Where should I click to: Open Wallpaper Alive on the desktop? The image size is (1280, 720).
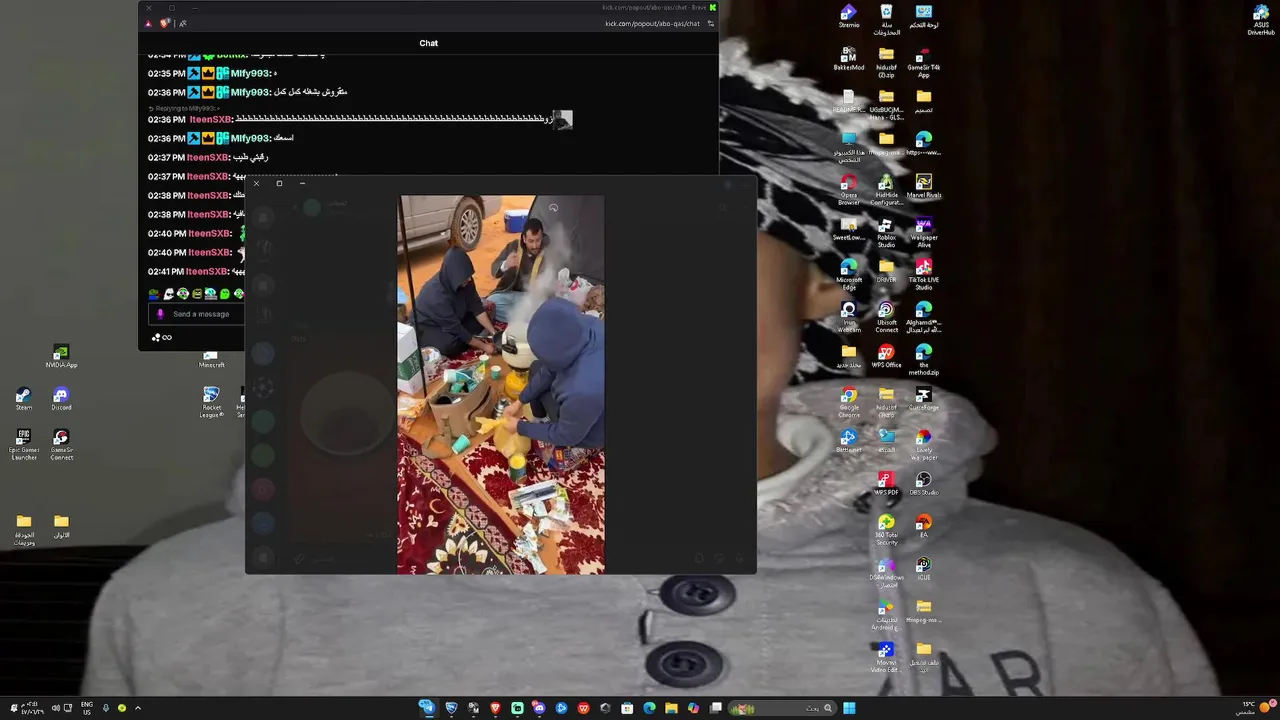pos(923,232)
